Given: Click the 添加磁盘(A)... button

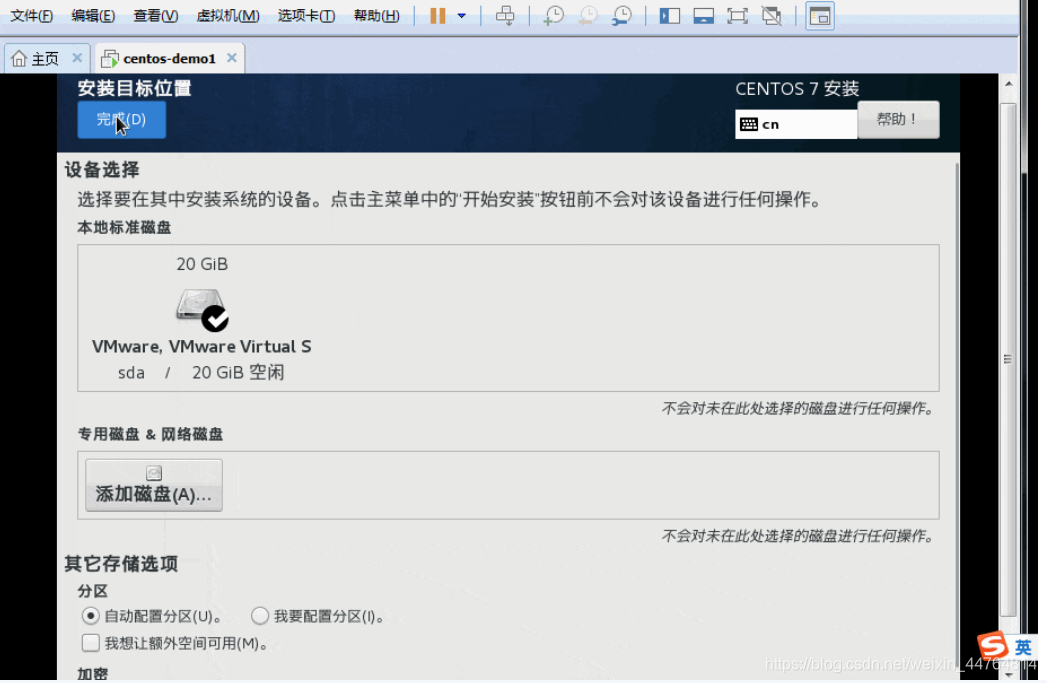Looking at the screenshot, I should tap(154, 485).
